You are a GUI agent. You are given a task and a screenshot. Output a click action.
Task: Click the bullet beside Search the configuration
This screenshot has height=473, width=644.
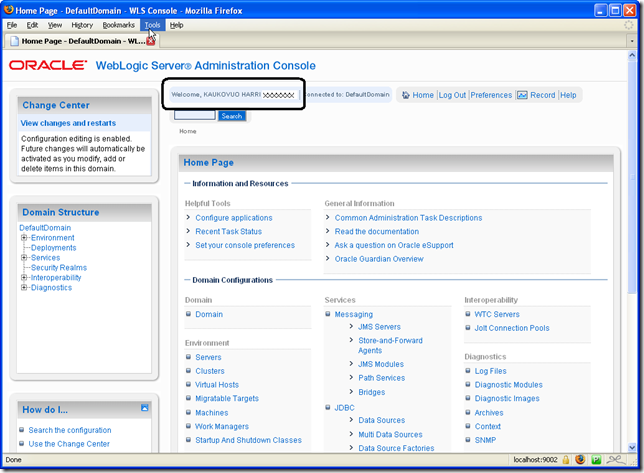tap(22, 429)
